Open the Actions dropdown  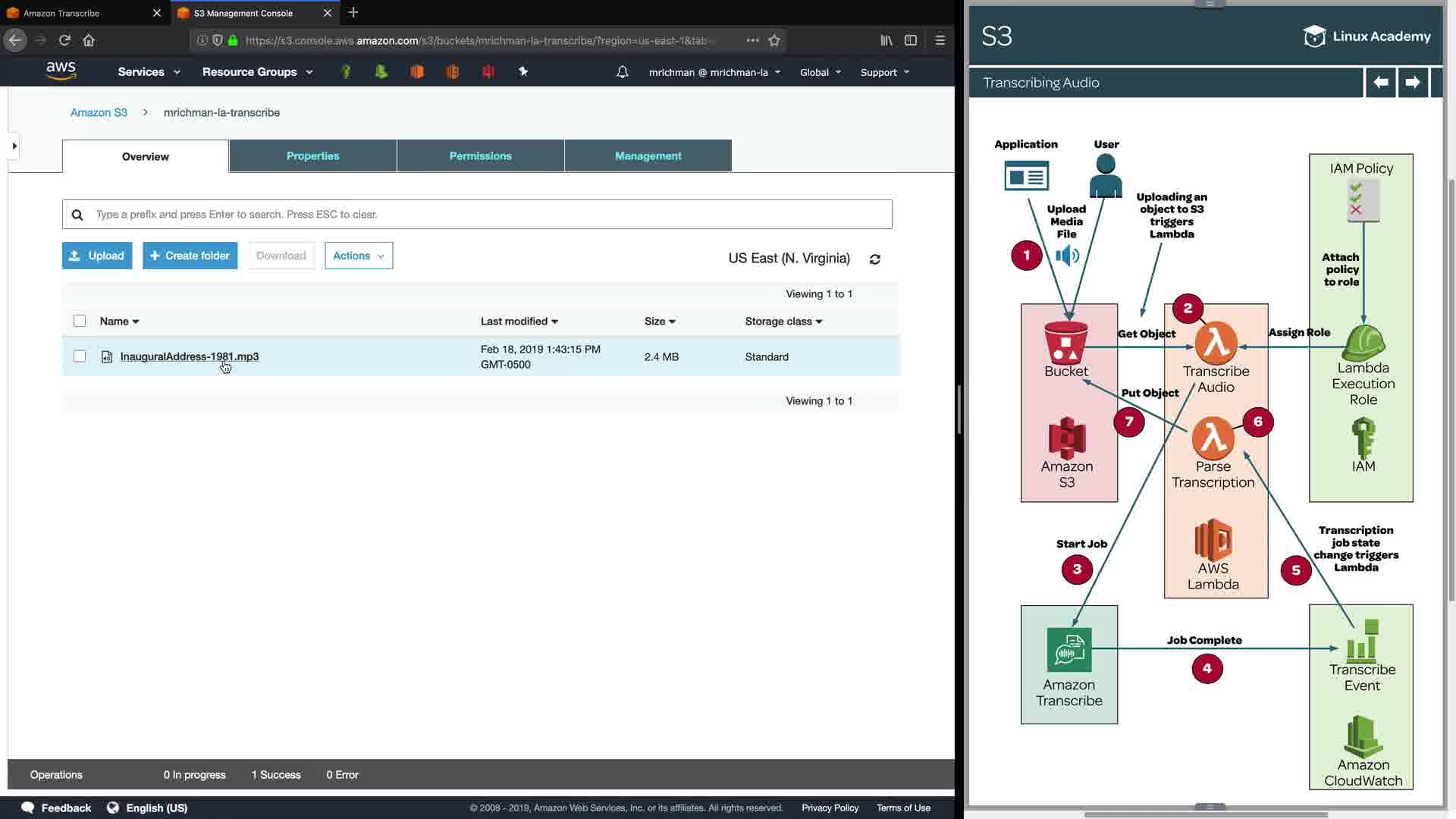click(359, 256)
